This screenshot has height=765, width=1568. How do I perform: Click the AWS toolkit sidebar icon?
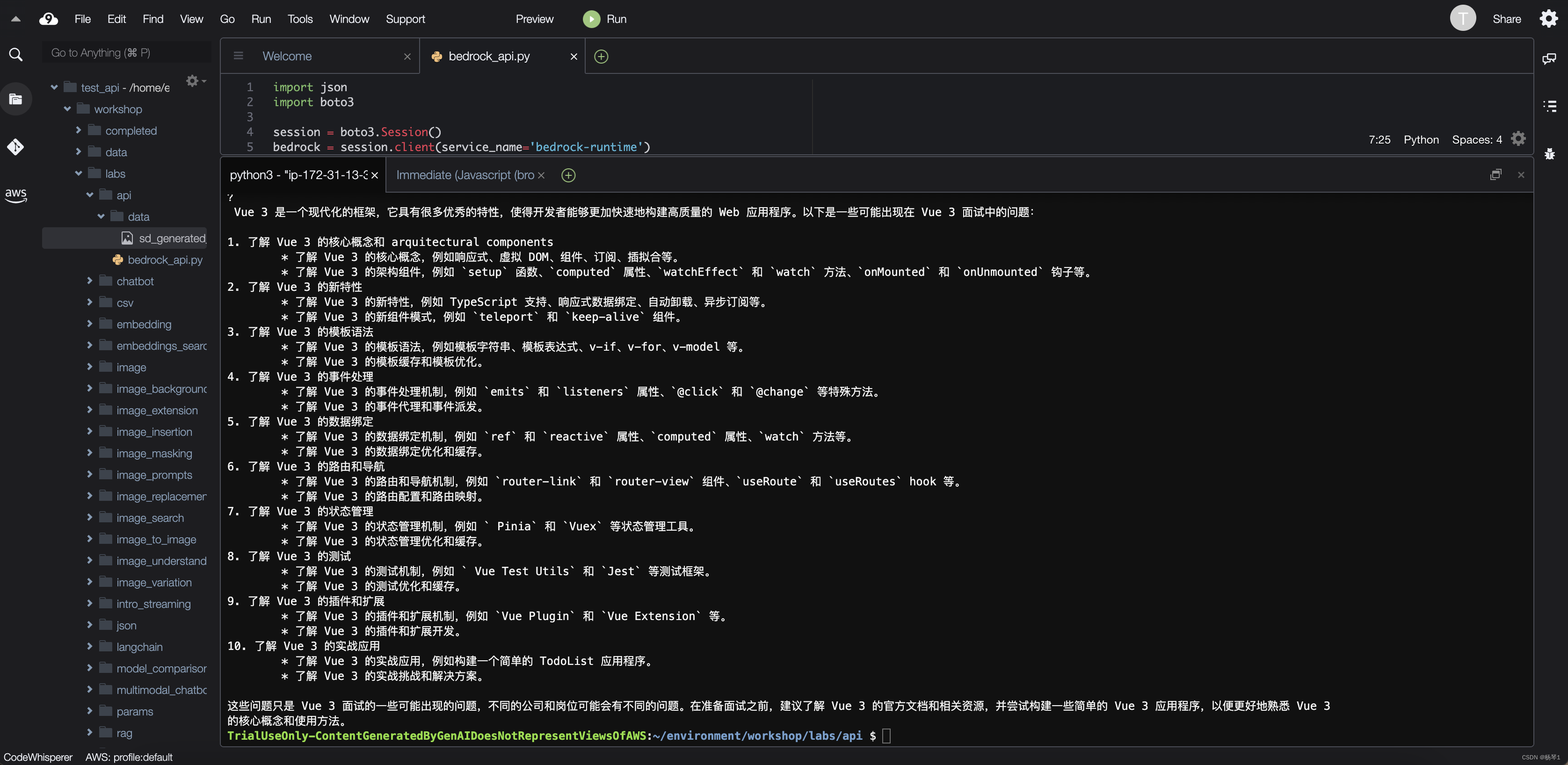click(x=16, y=195)
